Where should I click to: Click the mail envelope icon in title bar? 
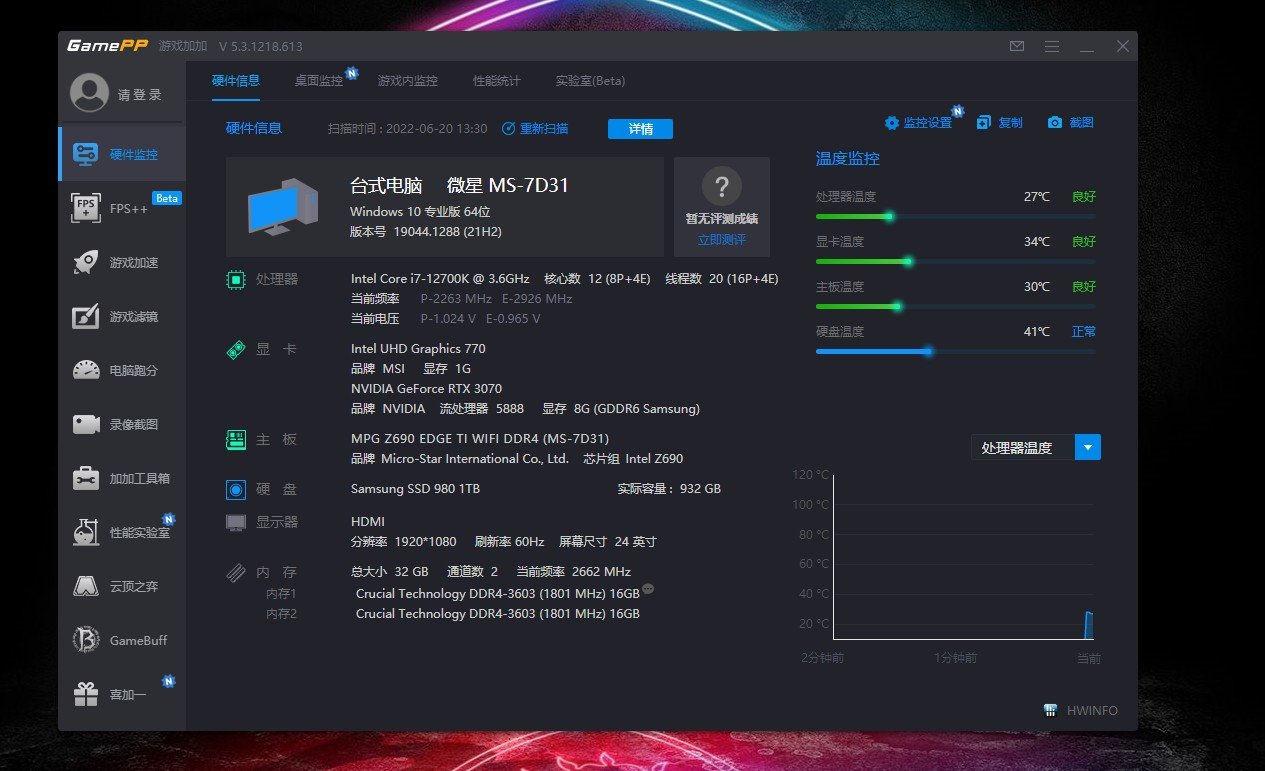(1017, 46)
